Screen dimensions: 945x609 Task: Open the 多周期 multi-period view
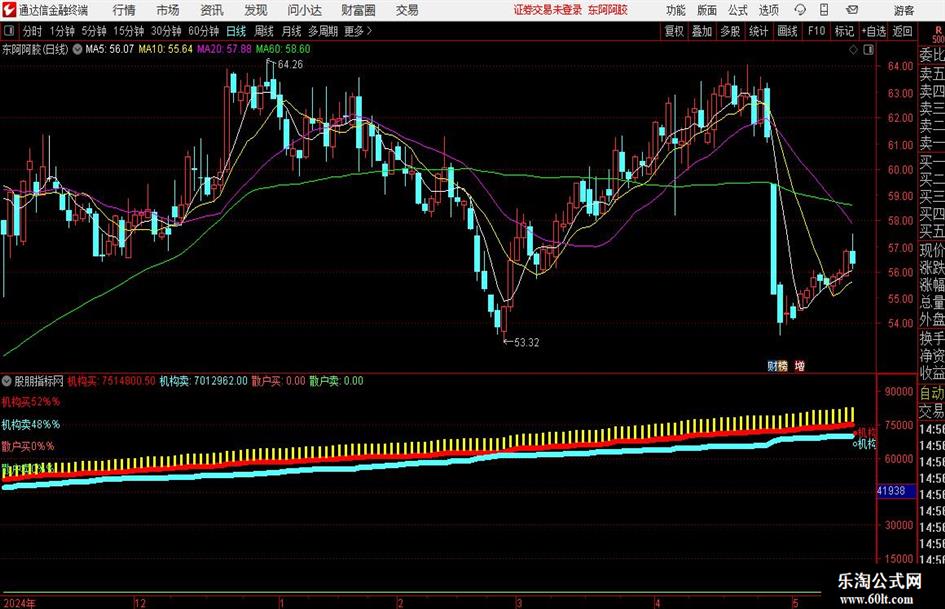tap(323, 31)
